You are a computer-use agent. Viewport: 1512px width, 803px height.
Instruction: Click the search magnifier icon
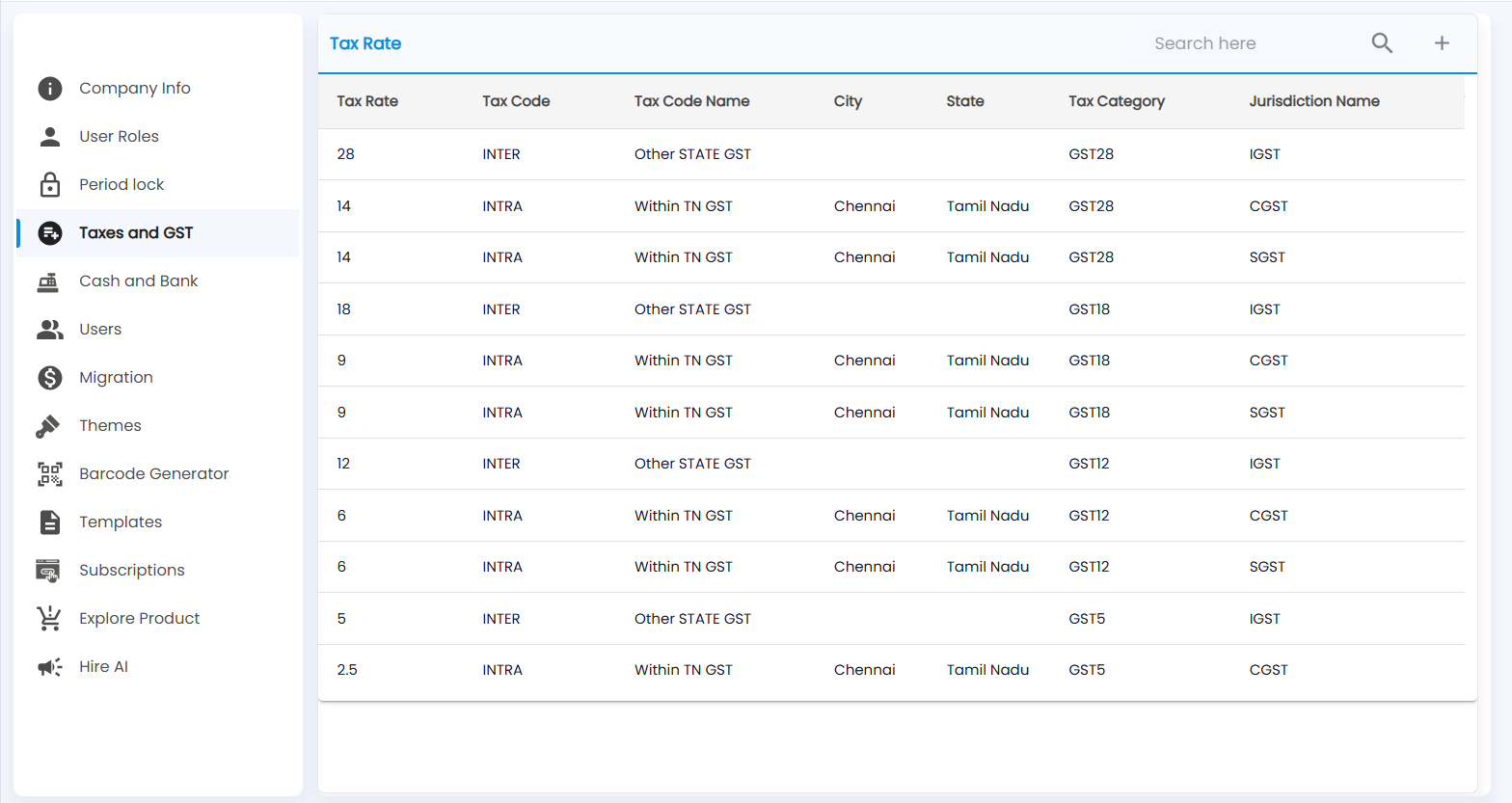point(1382,43)
